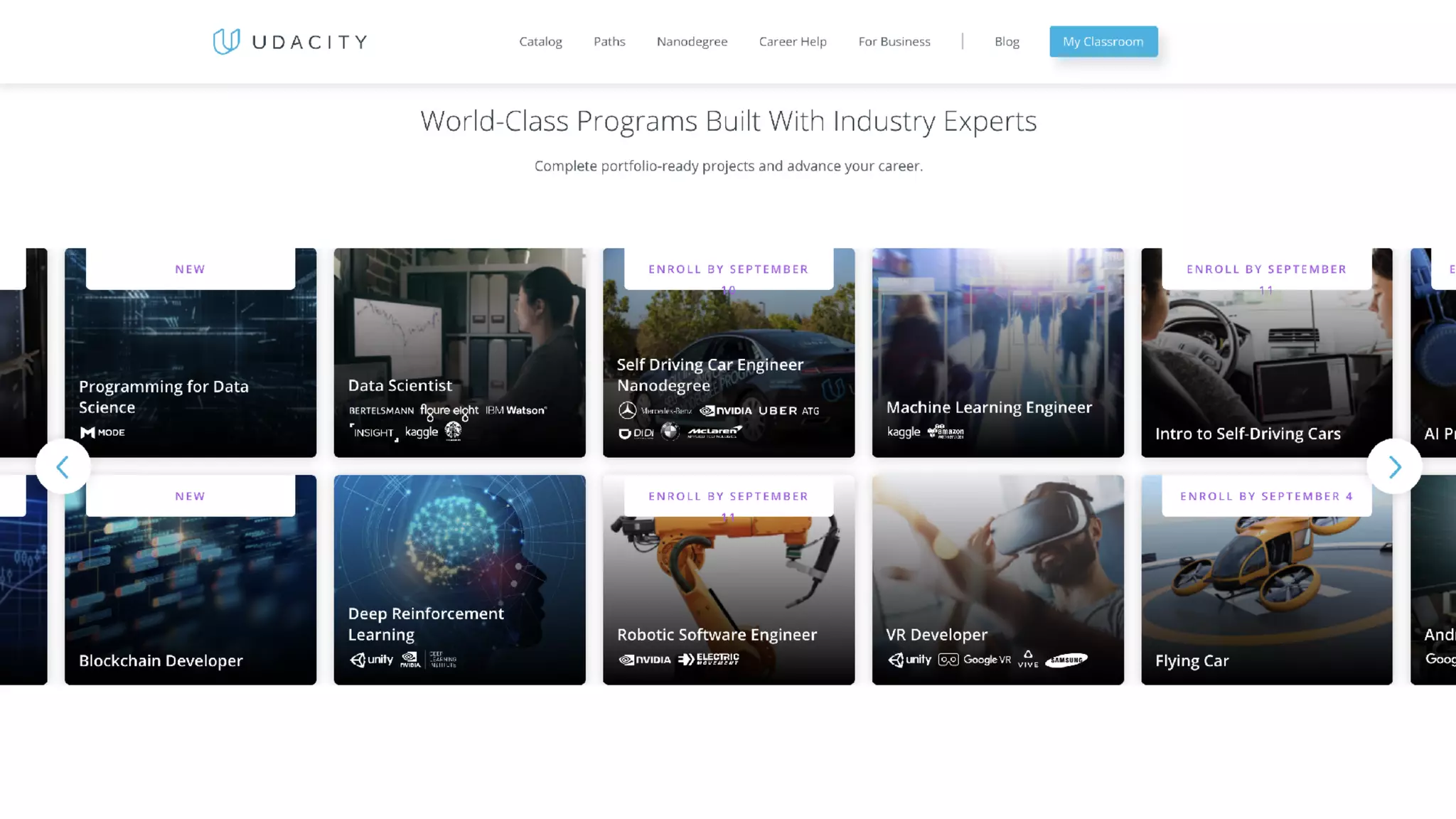The width and height of the screenshot is (1456, 819).
Task: Show next programs with right arrow
Action: click(x=1394, y=467)
